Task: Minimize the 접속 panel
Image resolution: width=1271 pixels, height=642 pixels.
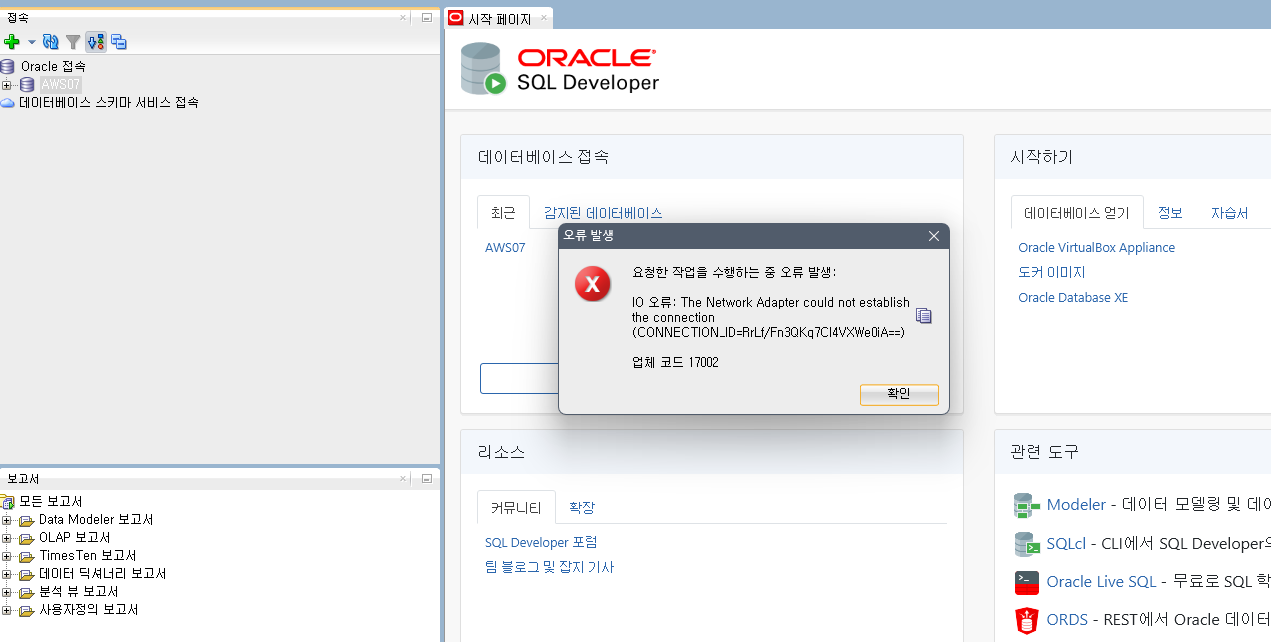Action: click(x=427, y=17)
